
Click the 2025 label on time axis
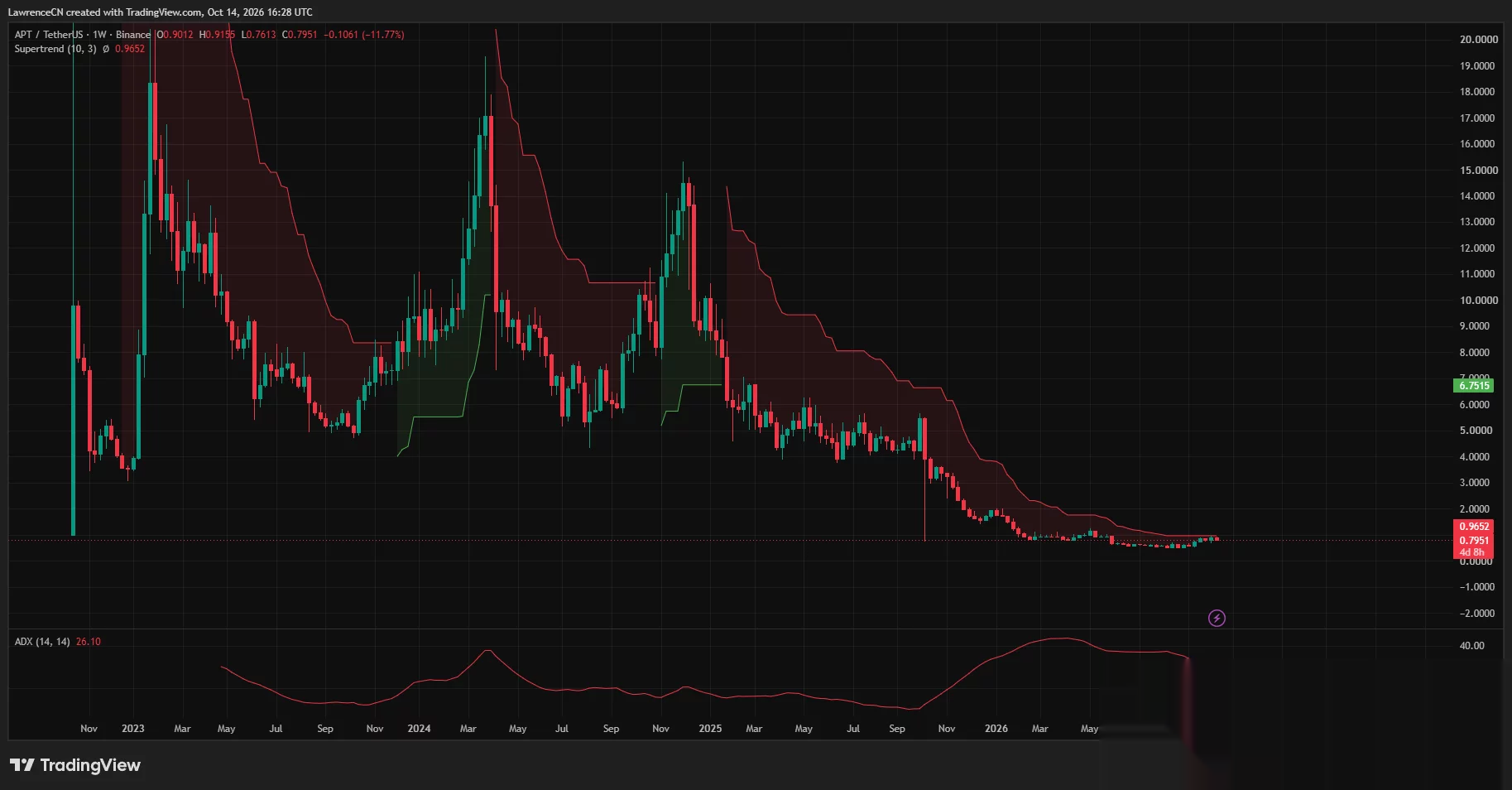(x=710, y=729)
